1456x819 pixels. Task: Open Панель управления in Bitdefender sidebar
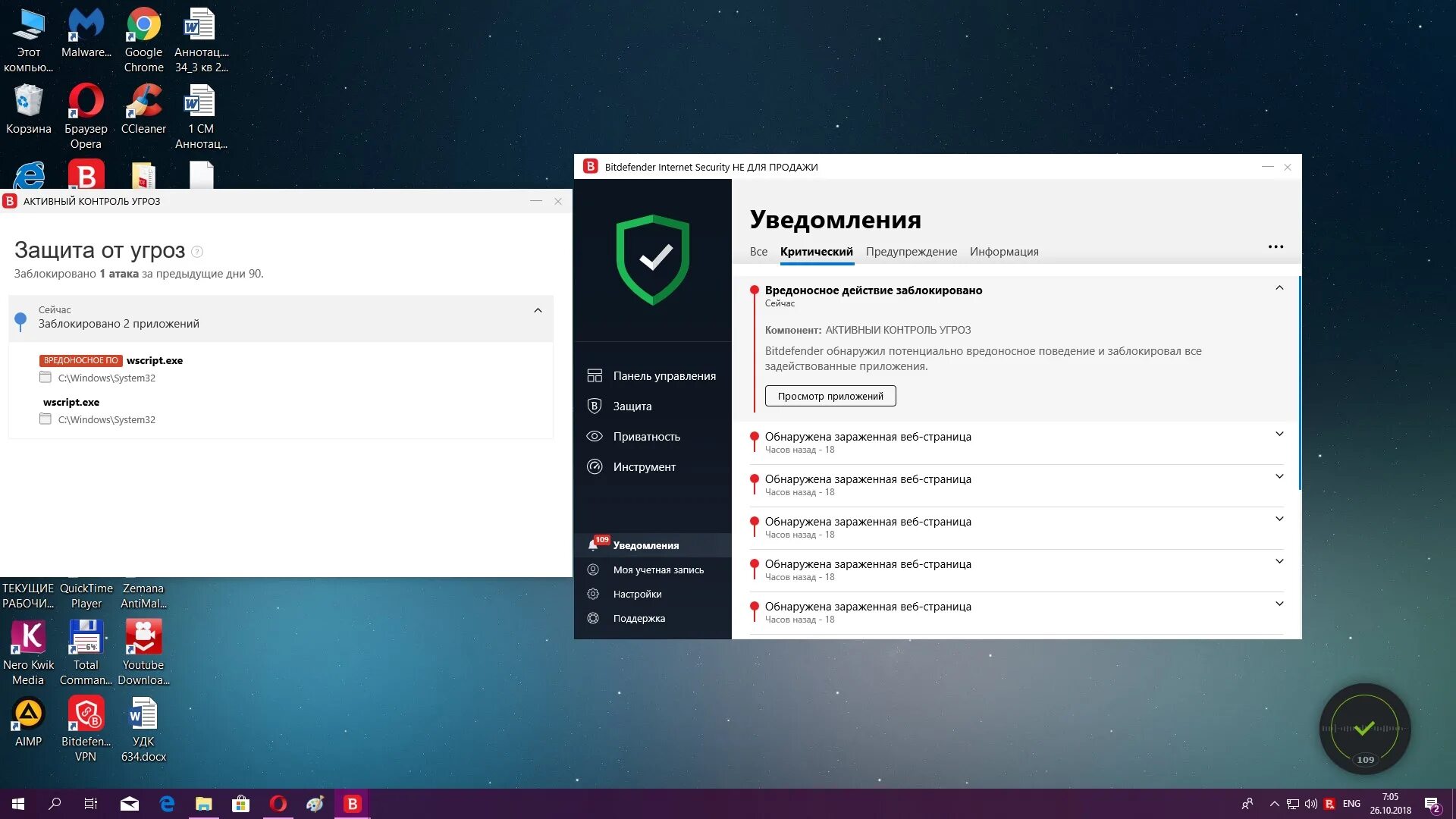tap(652, 376)
